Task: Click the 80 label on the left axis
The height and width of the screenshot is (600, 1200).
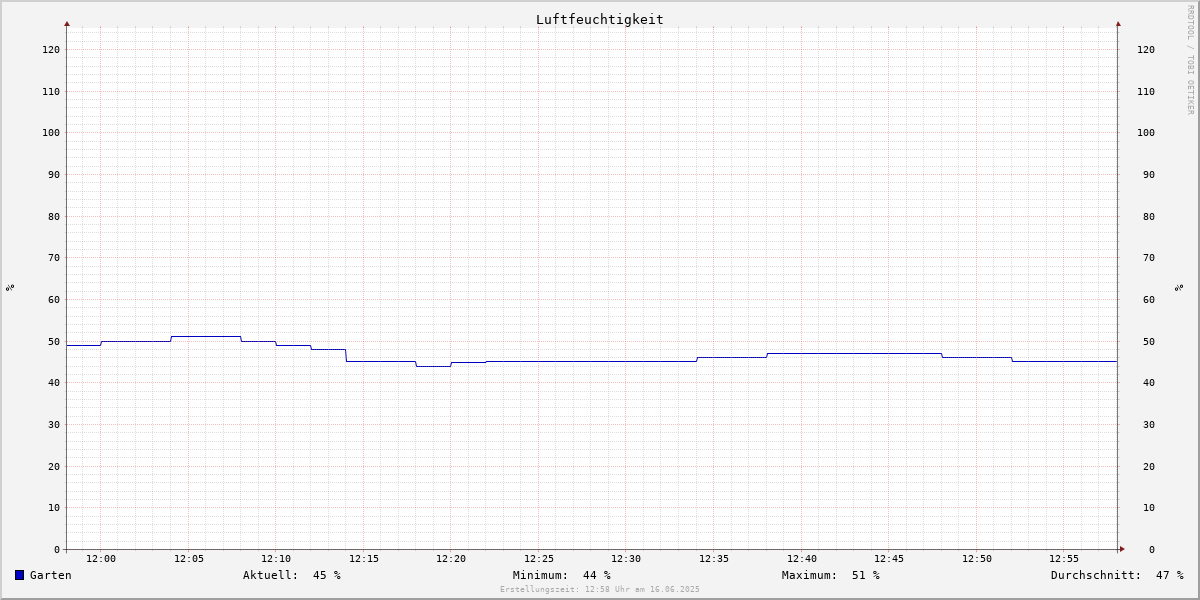Action: (54, 216)
